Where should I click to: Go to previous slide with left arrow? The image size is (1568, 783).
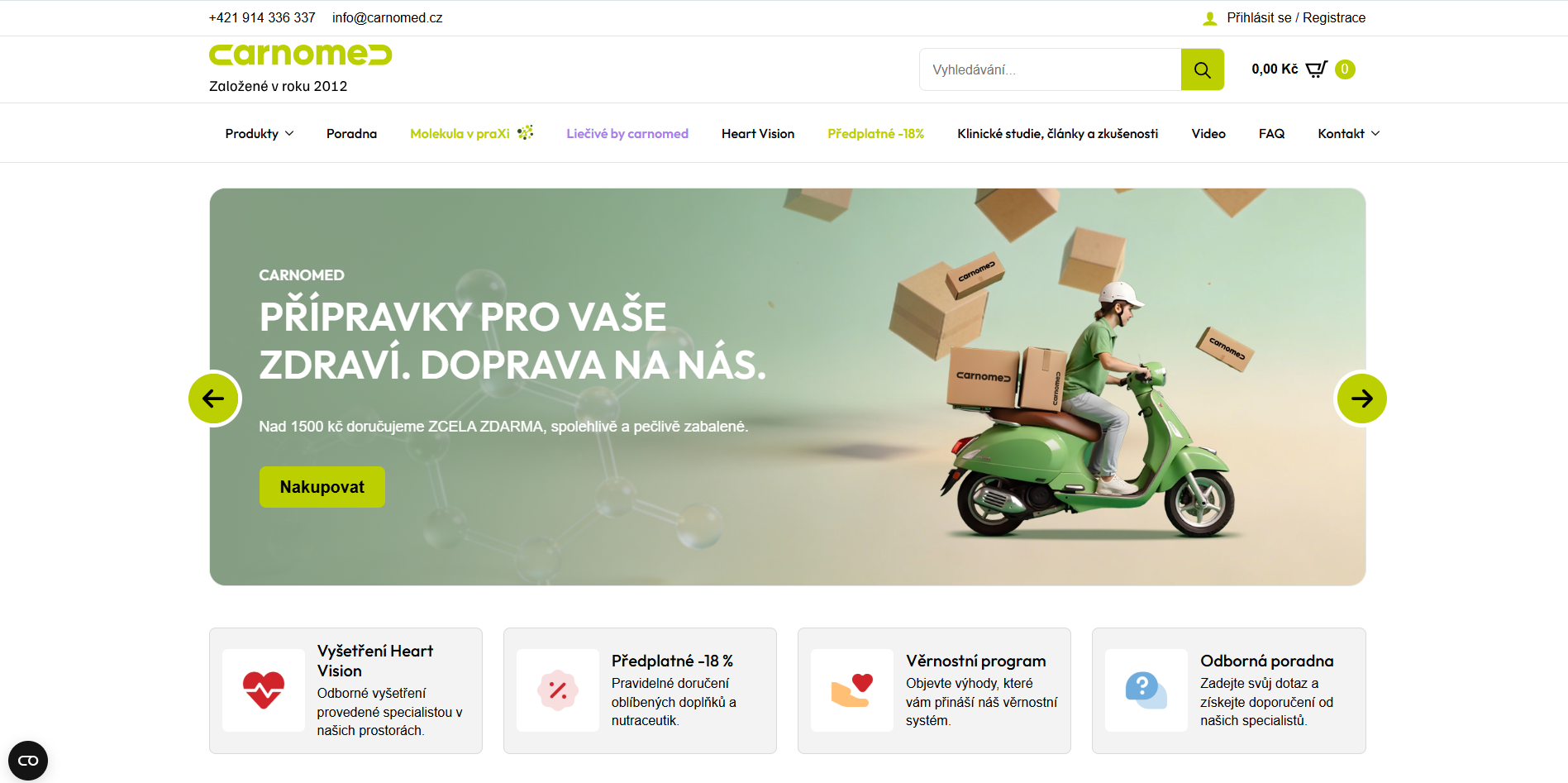point(214,399)
